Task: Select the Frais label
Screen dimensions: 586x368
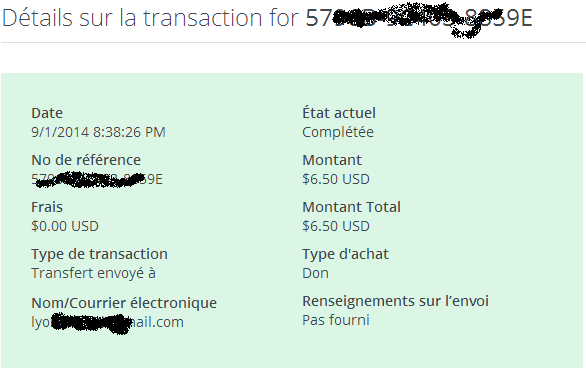Action: point(47,207)
